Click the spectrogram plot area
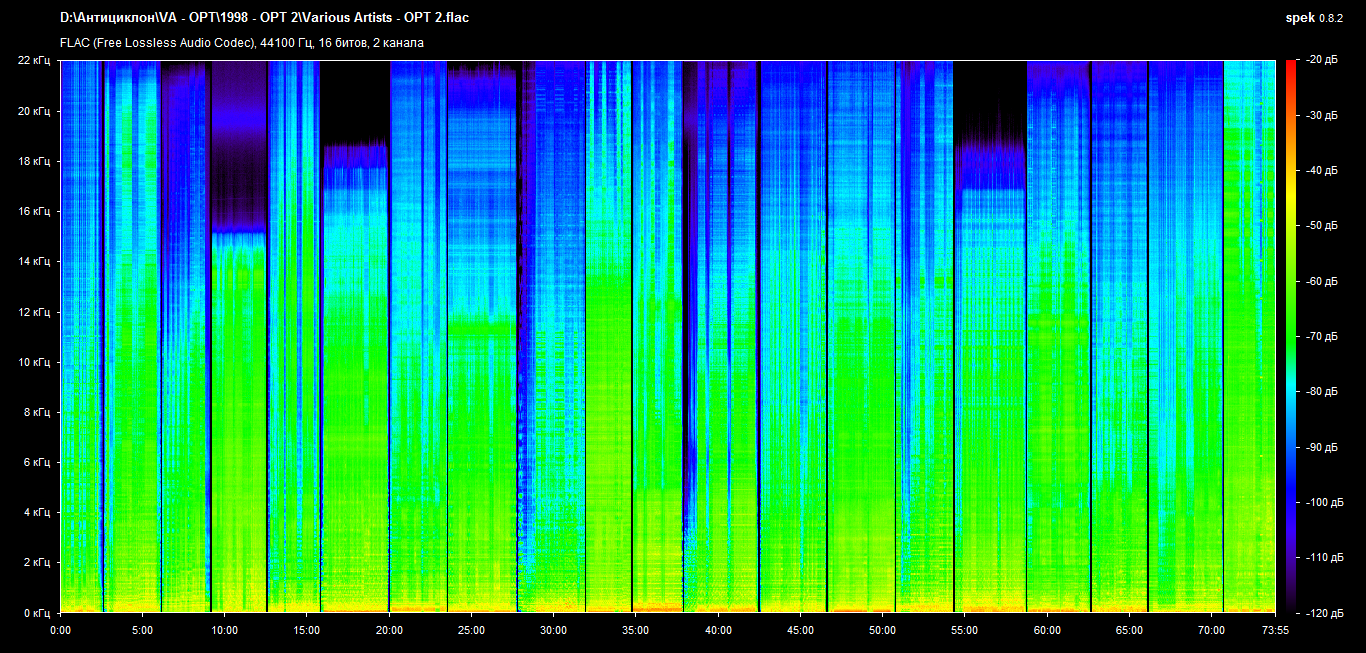 coord(668,336)
